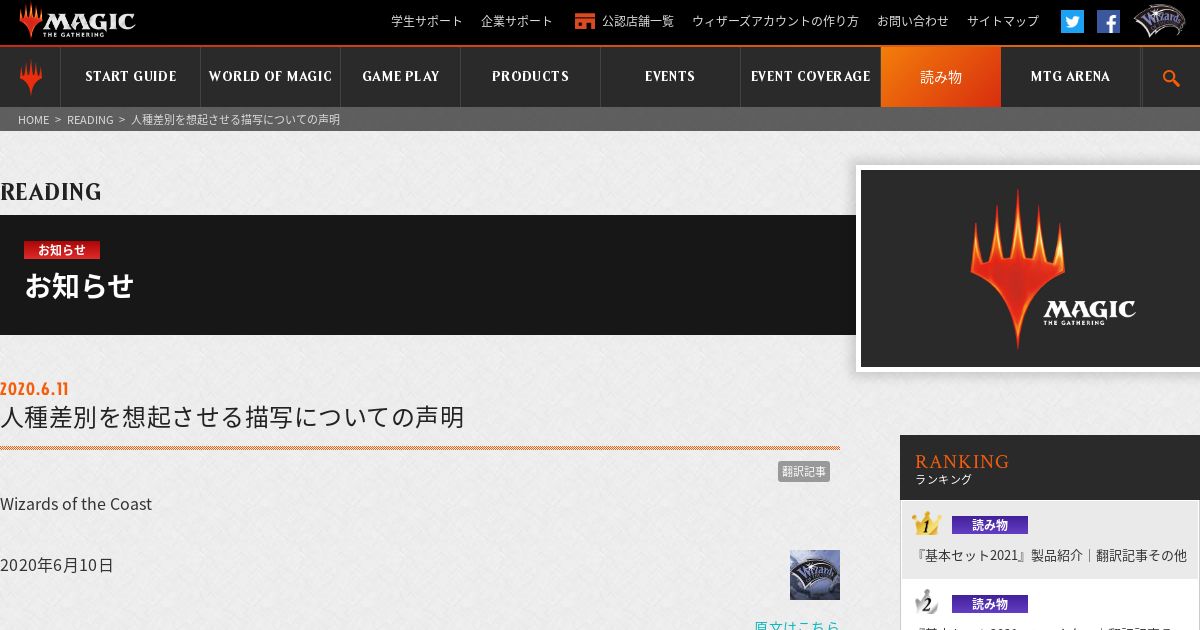The height and width of the screenshot is (630, 1200).
Task: Open 公認店舗一覧 store list link
Action: [638, 21]
